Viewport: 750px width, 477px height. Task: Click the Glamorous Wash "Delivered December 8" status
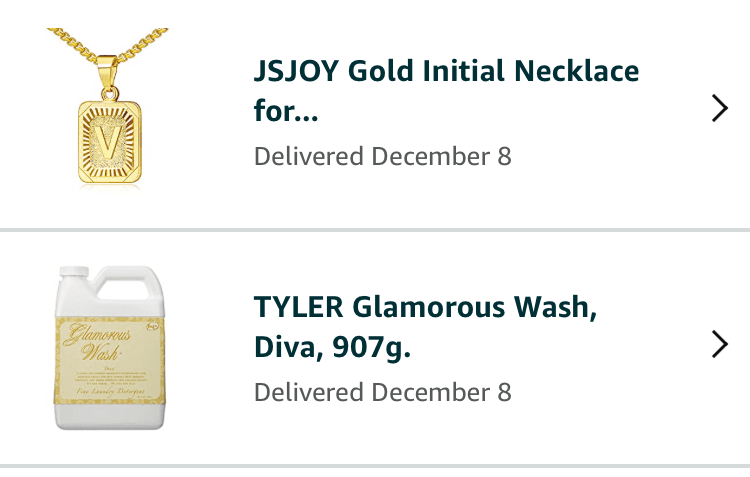tap(382, 392)
